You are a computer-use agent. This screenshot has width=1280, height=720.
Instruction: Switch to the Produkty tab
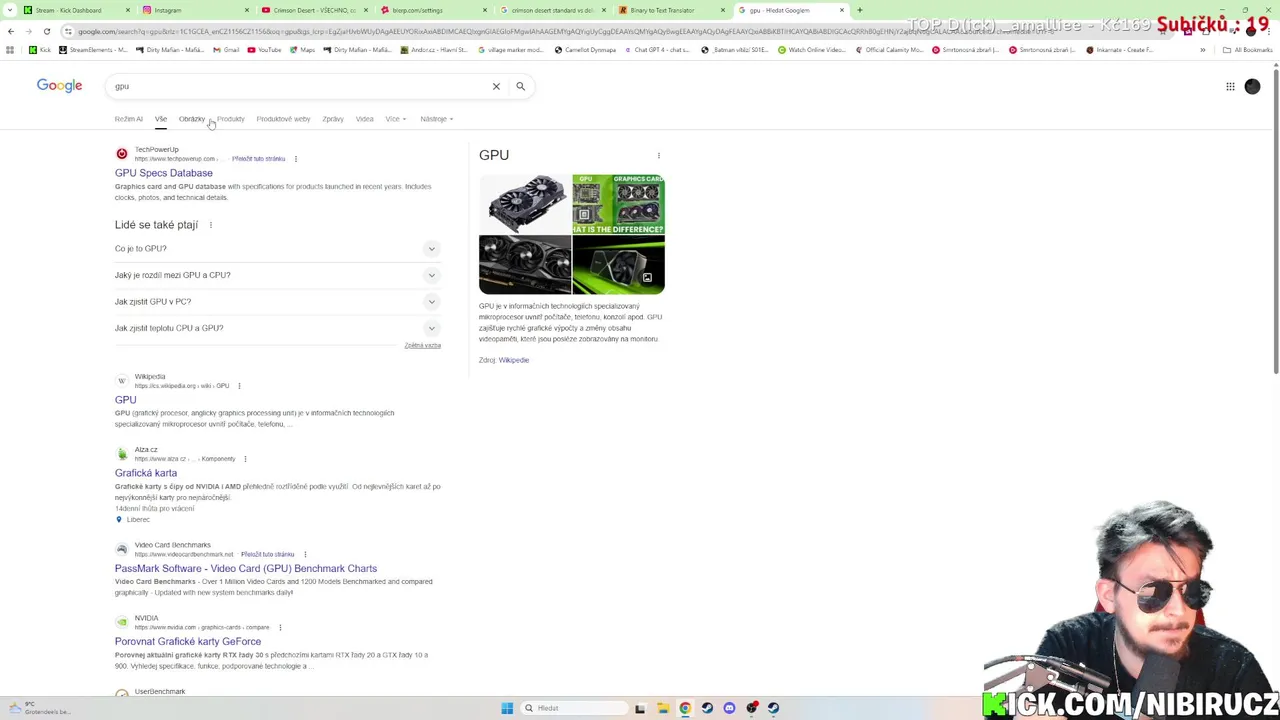pos(230,119)
